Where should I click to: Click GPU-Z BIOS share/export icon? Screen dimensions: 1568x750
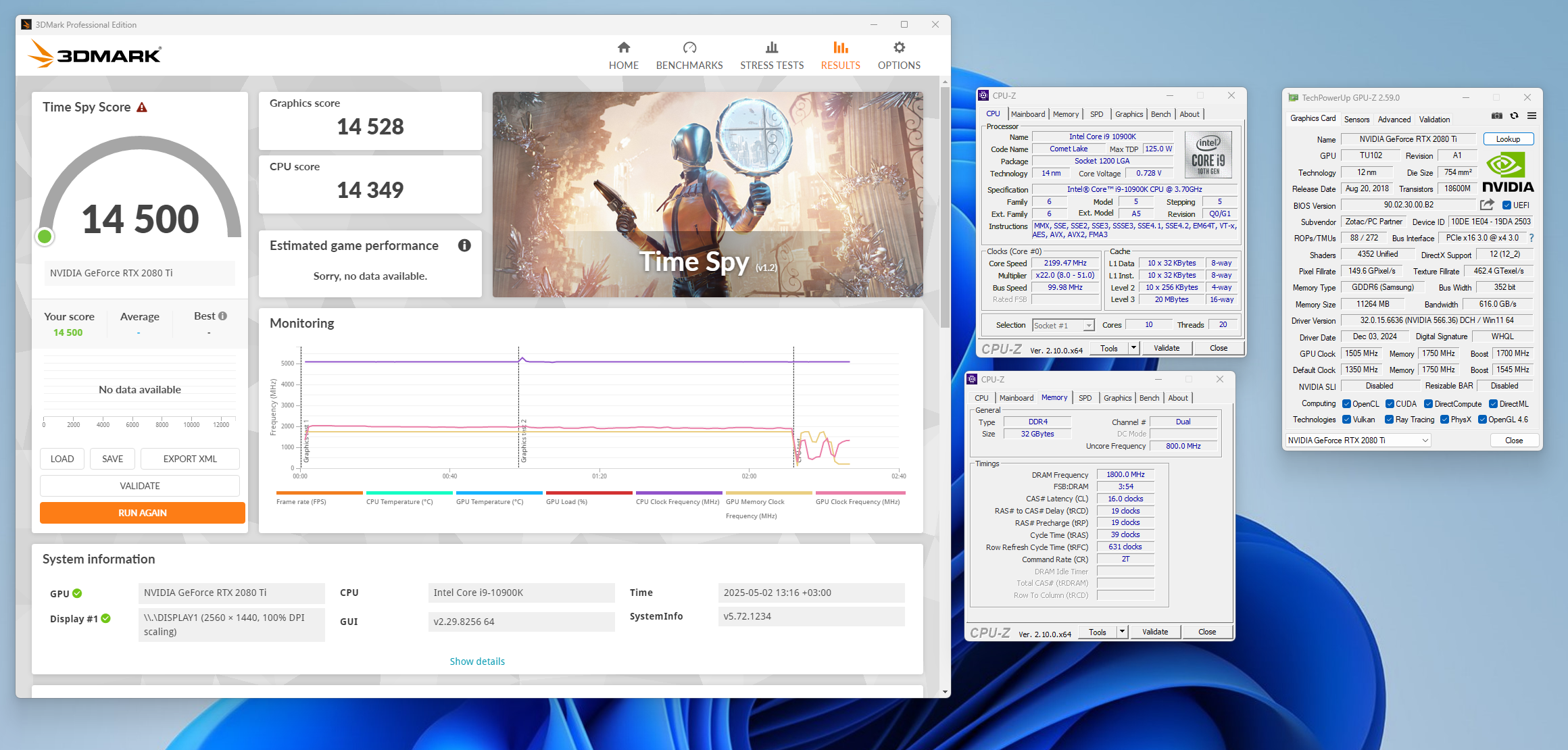coord(1487,205)
